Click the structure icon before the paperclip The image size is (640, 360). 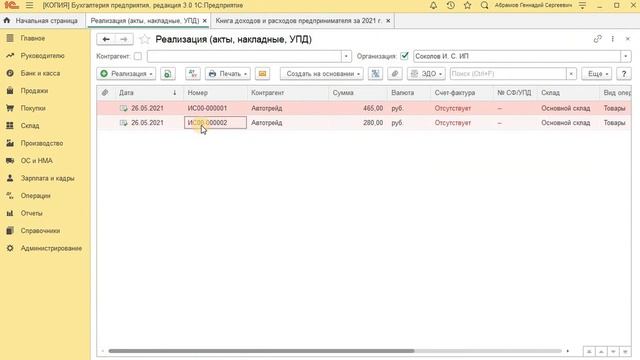point(375,73)
